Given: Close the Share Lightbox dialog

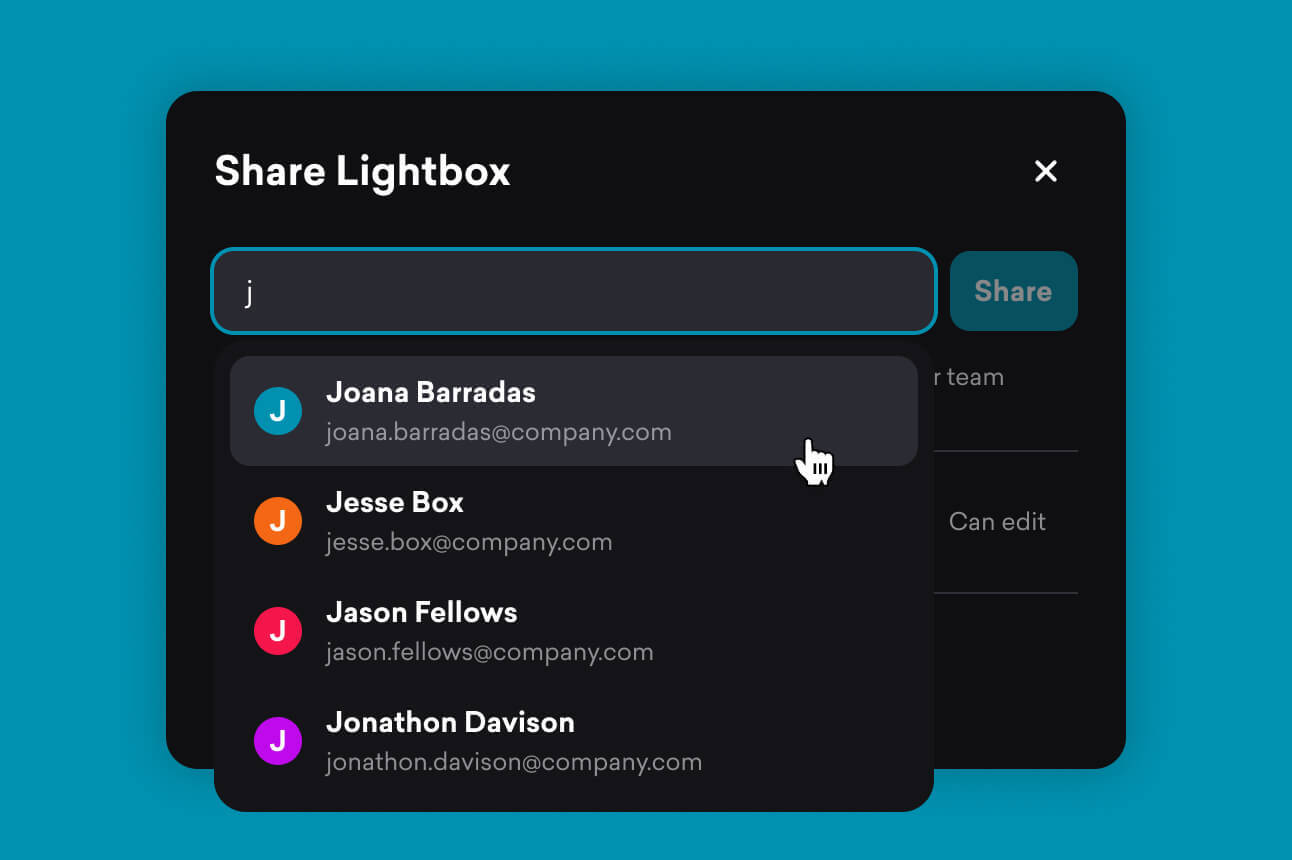Looking at the screenshot, I should pyautogui.click(x=1045, y=171).
